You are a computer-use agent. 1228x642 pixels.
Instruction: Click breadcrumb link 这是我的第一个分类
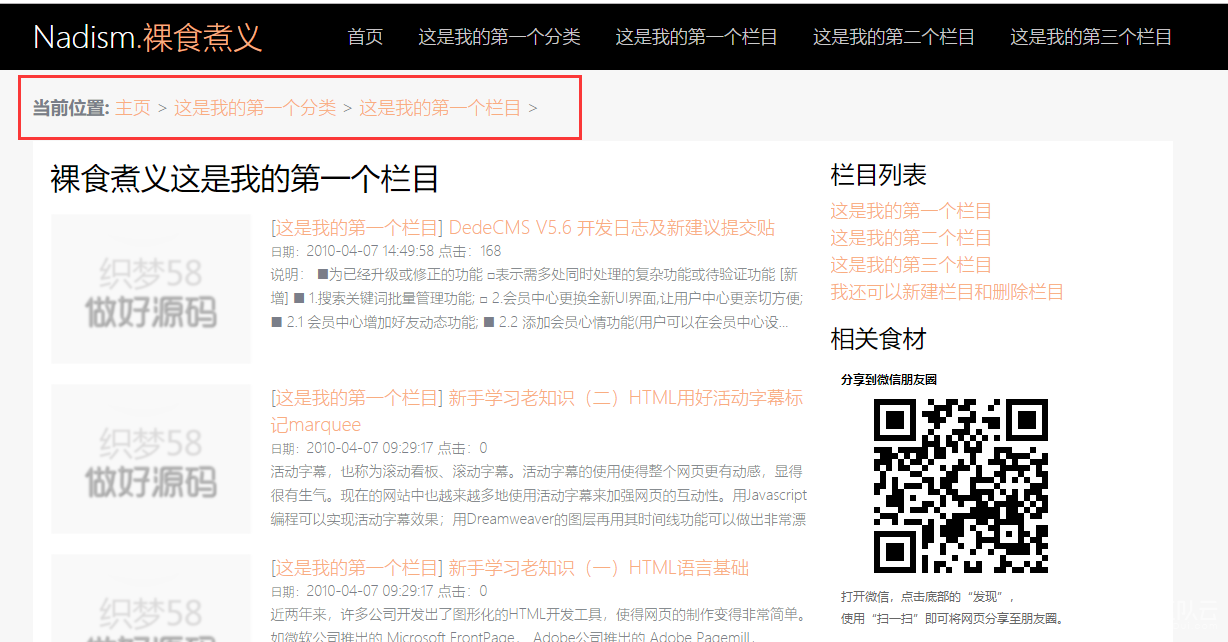255,108
